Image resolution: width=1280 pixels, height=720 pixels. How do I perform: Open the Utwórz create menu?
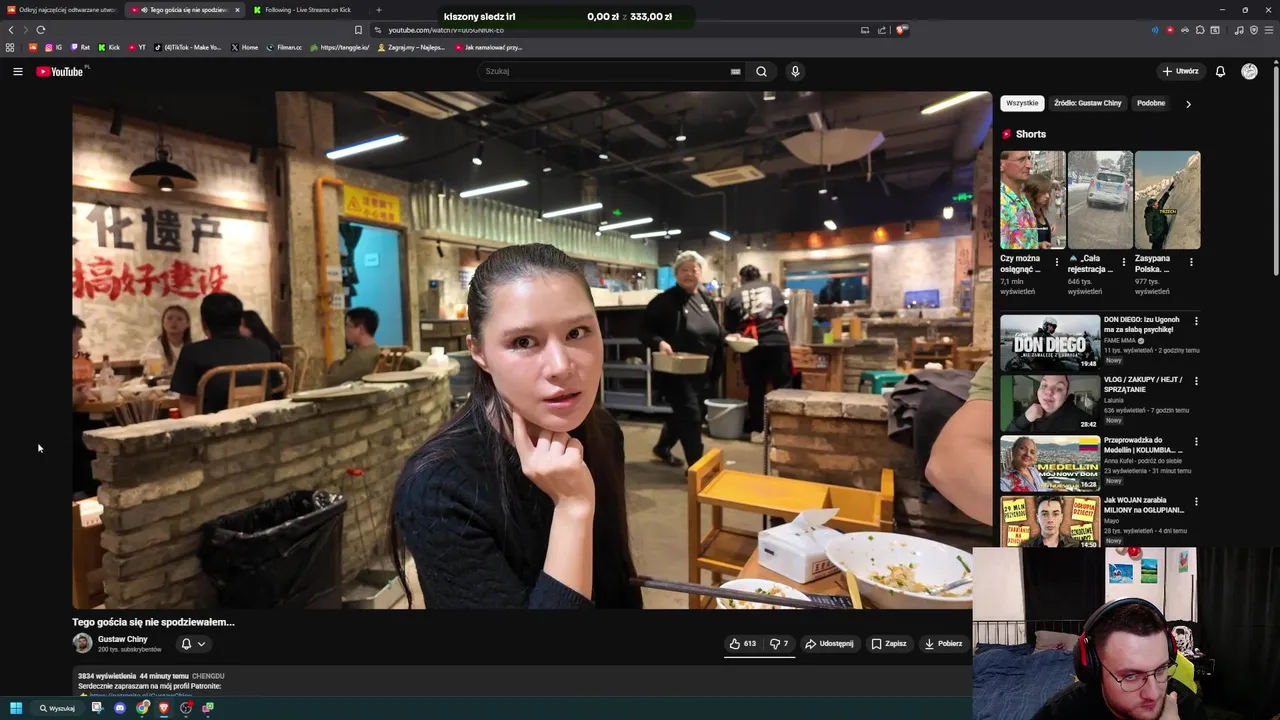point(1180,71)
